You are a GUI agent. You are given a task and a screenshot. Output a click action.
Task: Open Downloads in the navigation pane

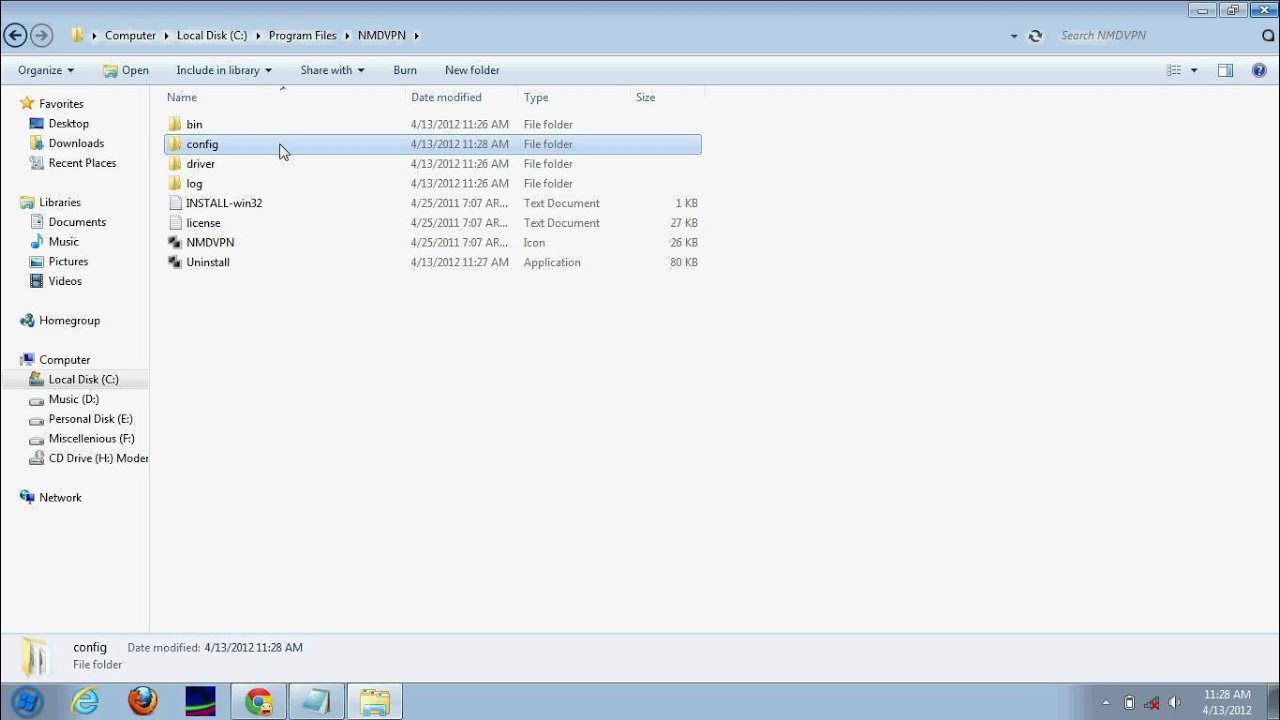[76, 143]
